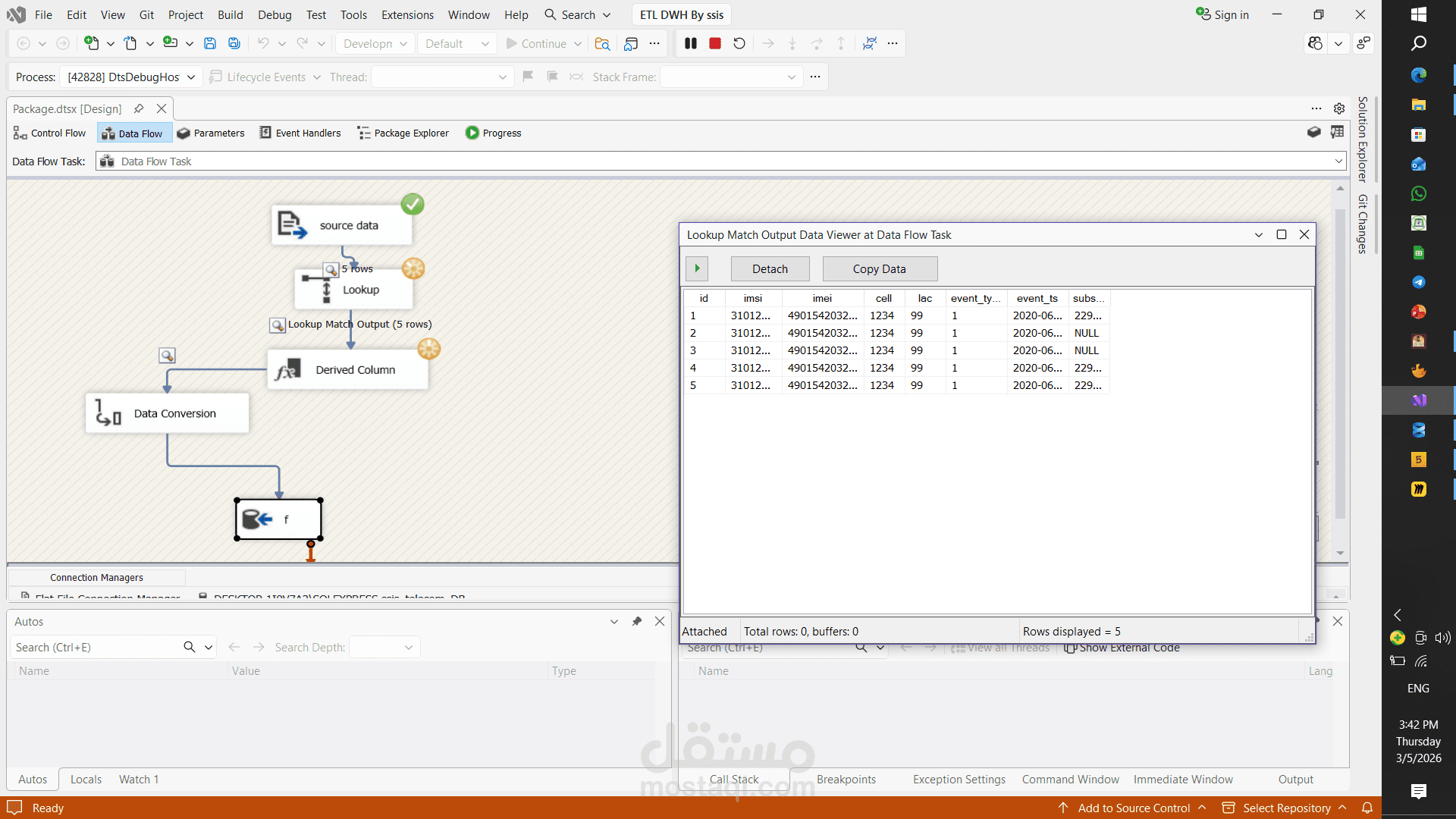Image resolution: width=1456 pixels, height=819 pixels.
Task: Expand the Data Flow Task dropdown
Action: click(x=1338, y=161)
